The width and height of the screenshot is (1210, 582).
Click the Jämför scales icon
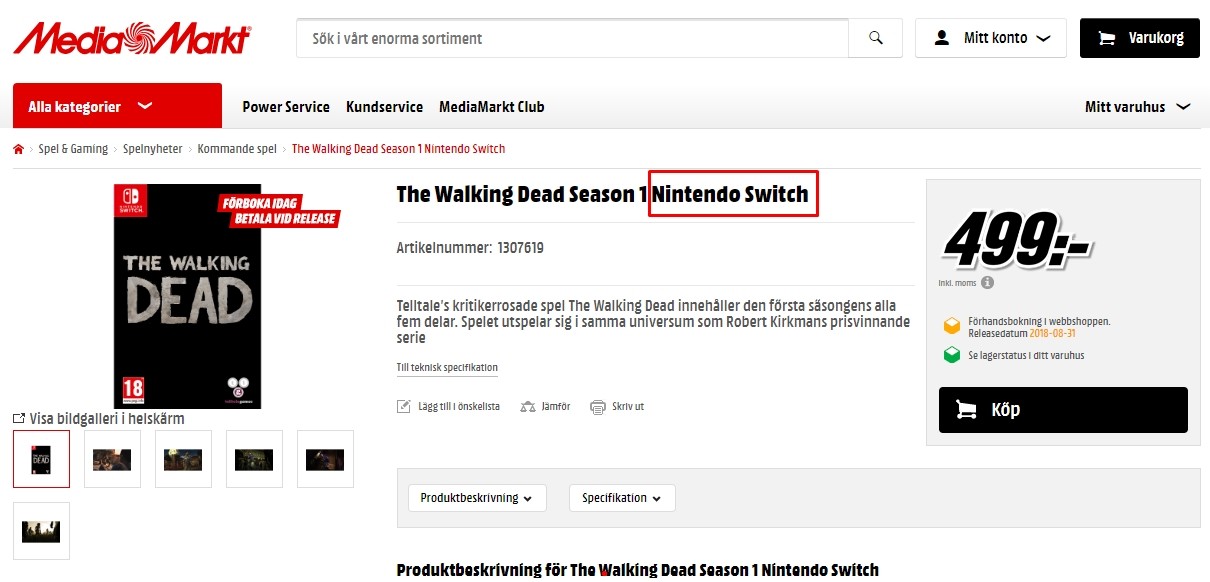coord(528,406)
